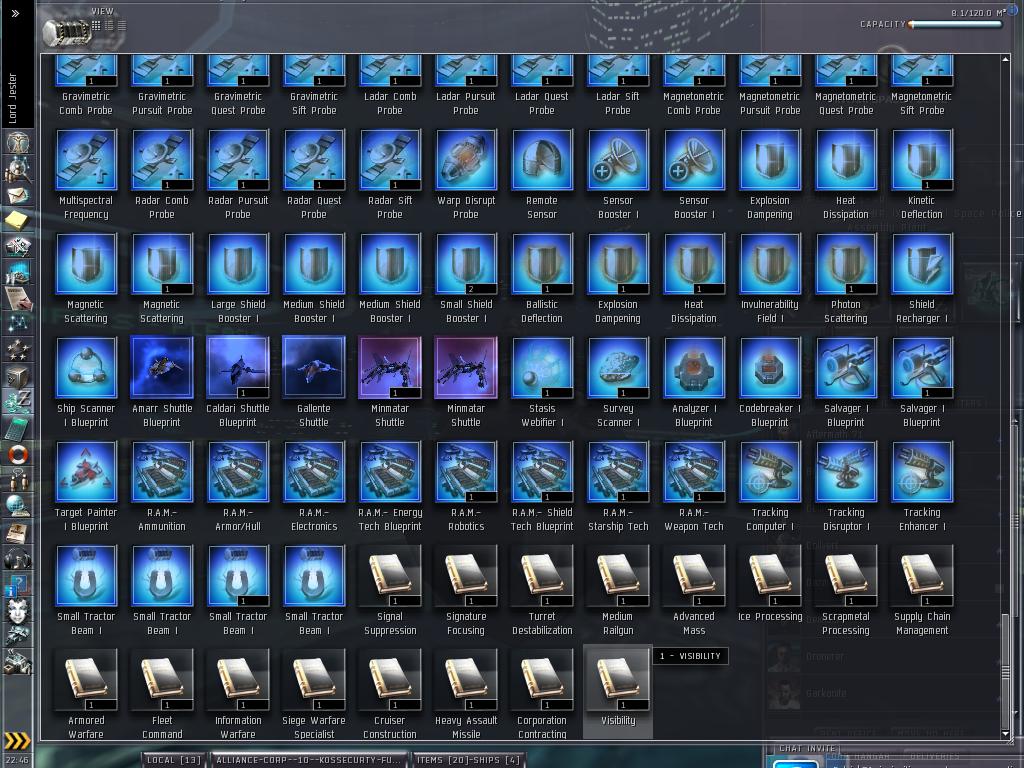1024x768 pixels.
Task: Select the Scrapmetal Processing skill book
Action: coord(846,591)
